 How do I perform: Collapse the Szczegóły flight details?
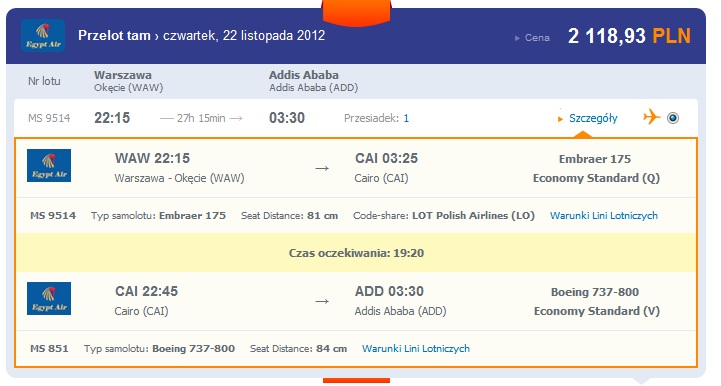[593, 118]
